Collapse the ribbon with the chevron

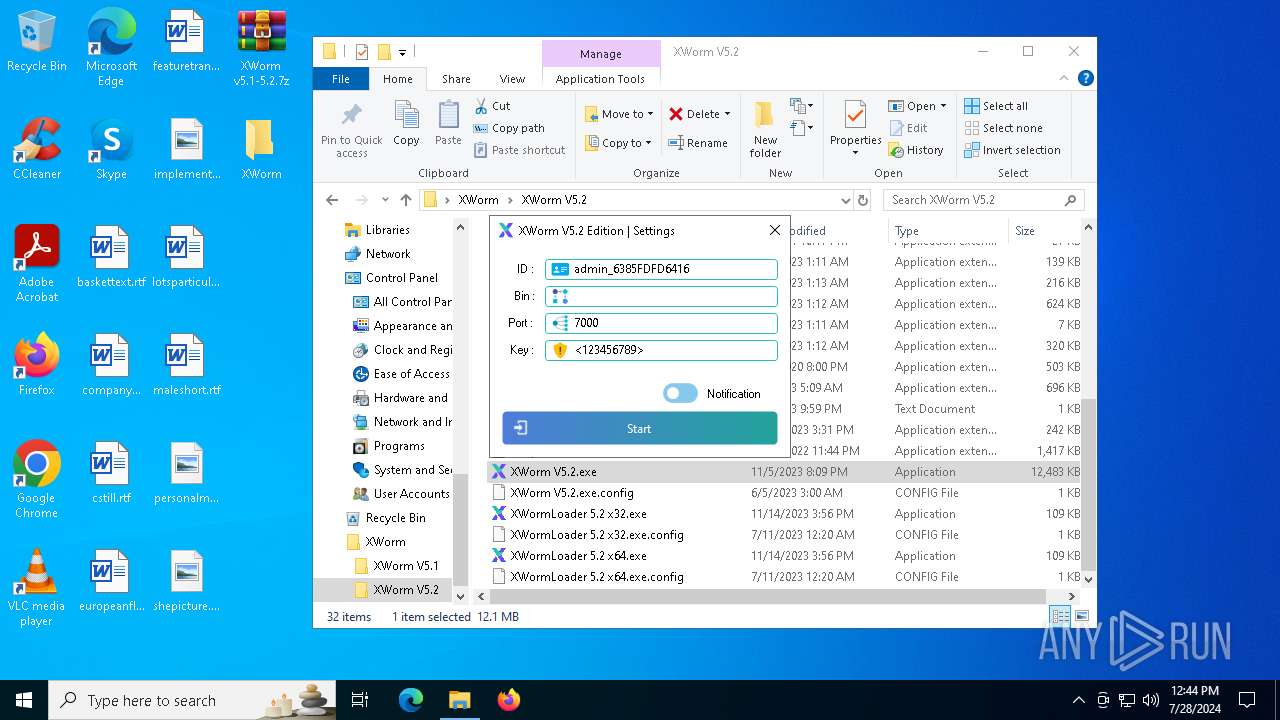click(x=1063, y=78)
